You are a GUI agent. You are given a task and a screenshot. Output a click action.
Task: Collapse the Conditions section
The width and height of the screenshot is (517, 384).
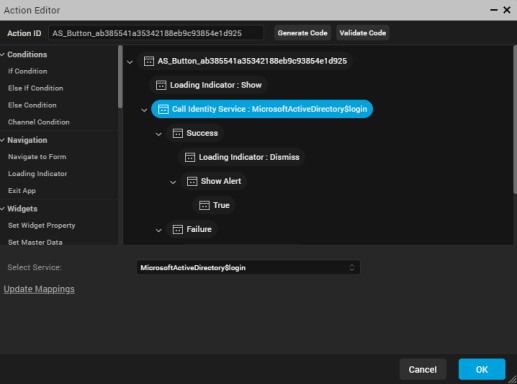(x=3, y=54)
